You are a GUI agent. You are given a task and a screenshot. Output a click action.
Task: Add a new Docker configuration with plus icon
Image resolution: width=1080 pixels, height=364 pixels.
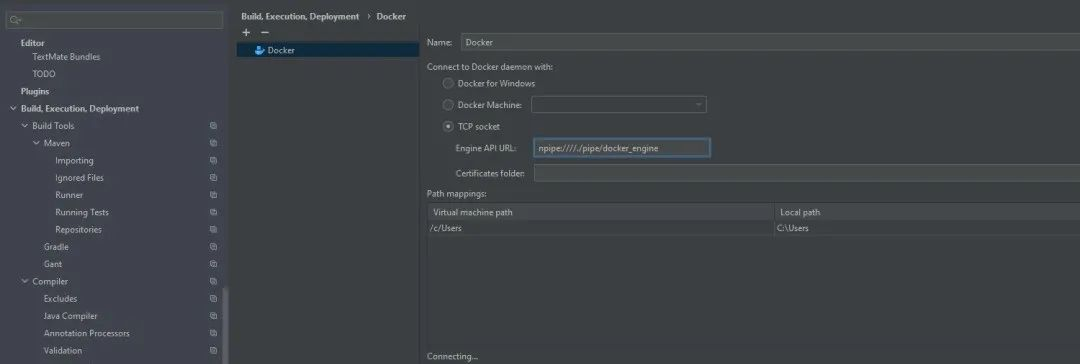pyautogui.click(x=246, y=32)
